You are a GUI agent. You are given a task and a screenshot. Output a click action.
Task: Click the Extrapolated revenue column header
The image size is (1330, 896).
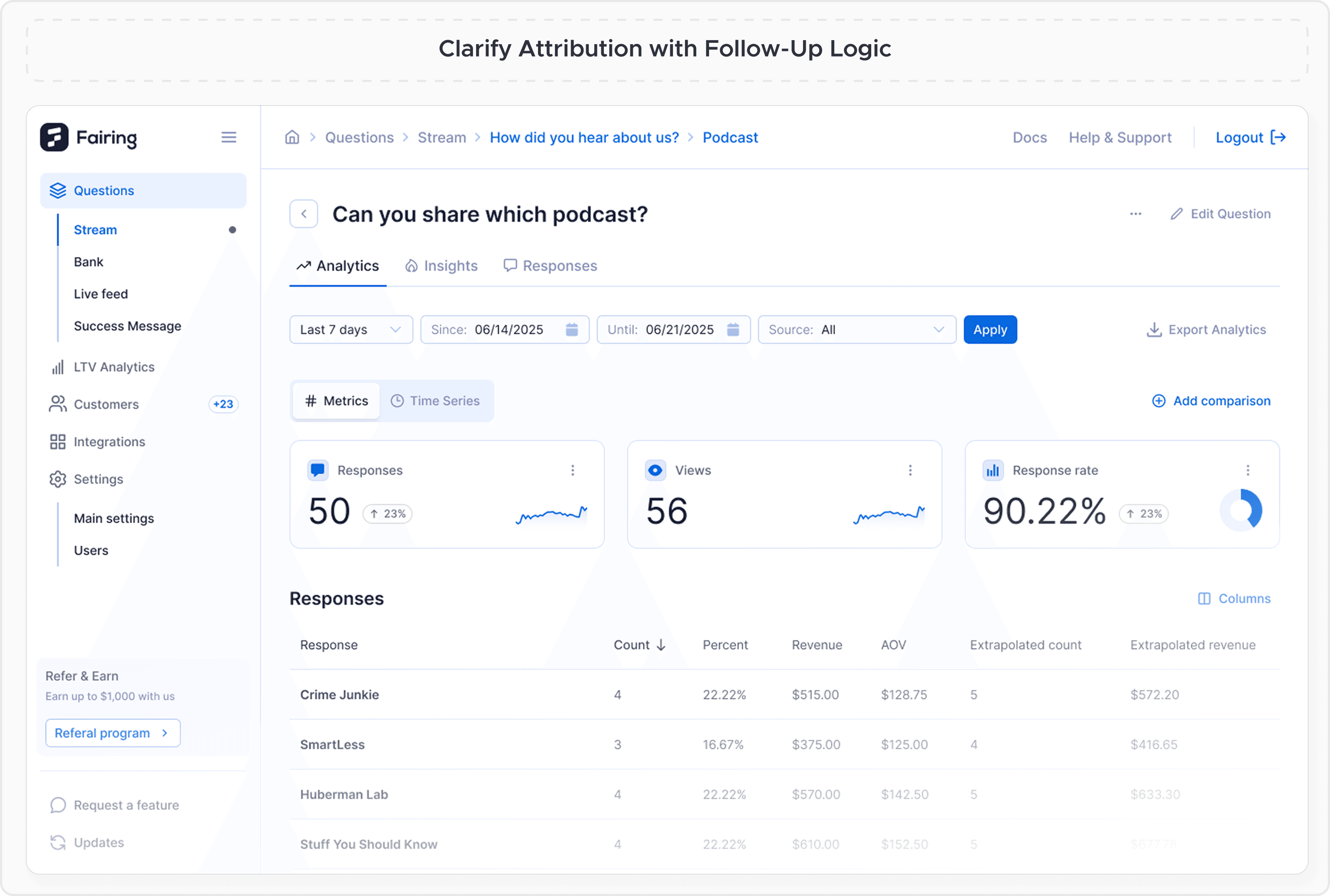(x=1192, y=644)
